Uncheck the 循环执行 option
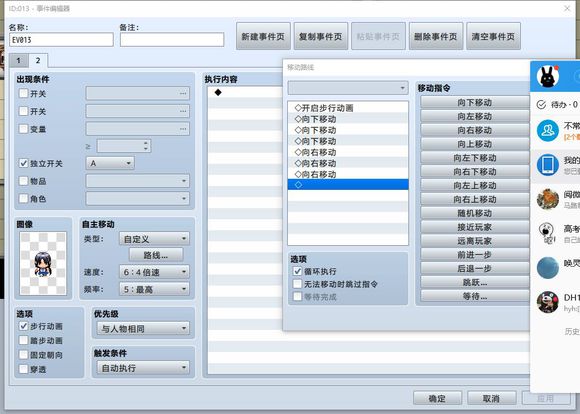The image size is (580, 414). (x=297, y=271)
